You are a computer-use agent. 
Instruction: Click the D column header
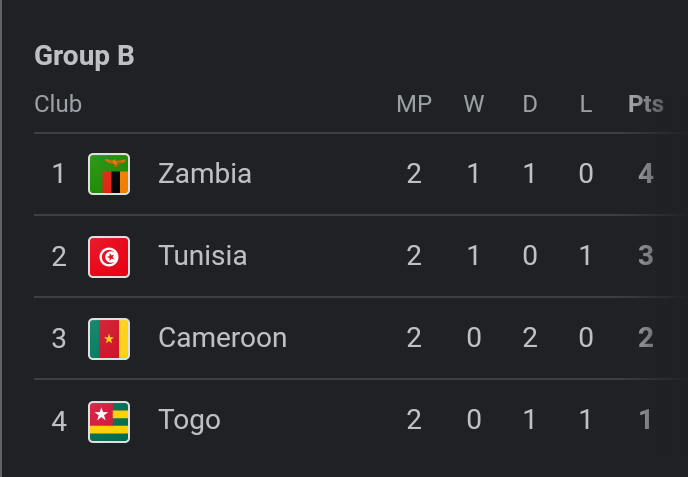(530, 104)
